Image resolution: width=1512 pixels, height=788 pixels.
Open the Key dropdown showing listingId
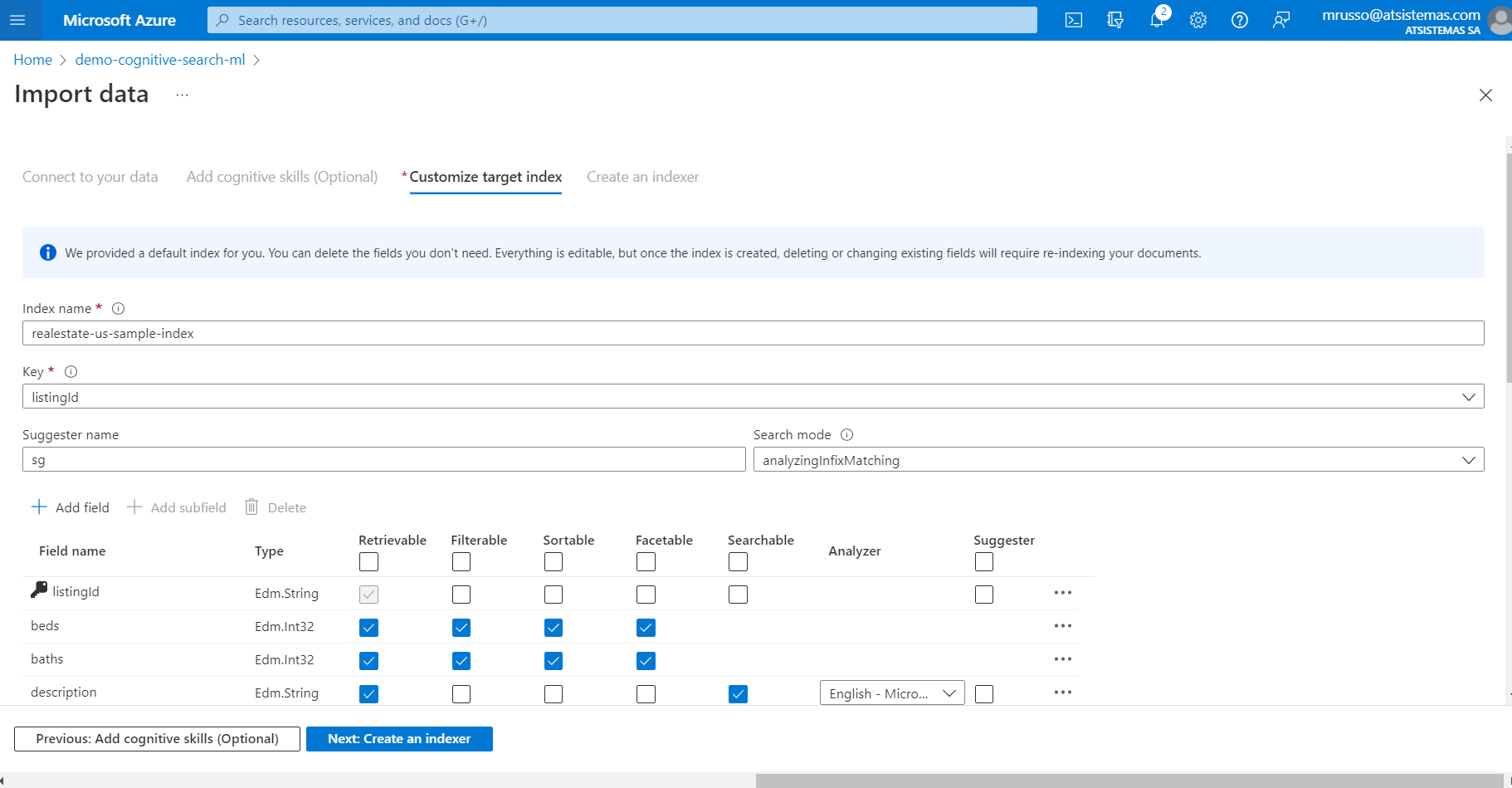click(x=753, y=396)
